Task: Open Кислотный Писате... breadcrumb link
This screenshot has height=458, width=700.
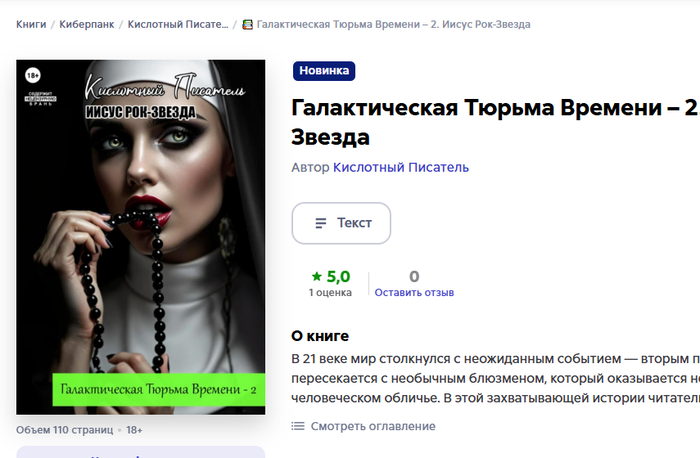Action: [x=178, y=24]
